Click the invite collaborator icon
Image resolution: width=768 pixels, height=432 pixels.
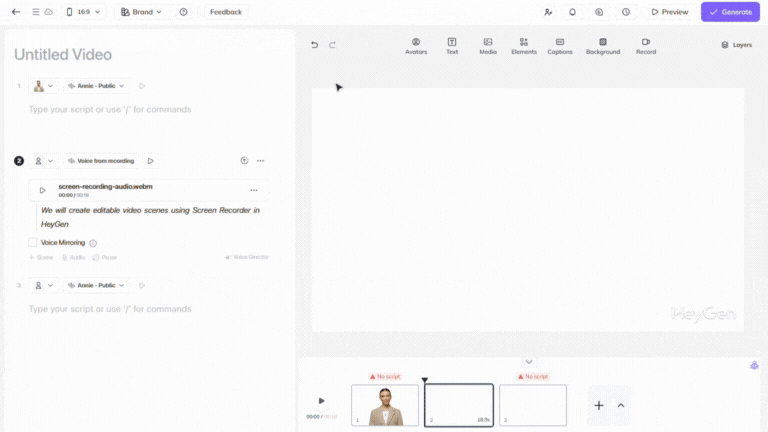548,12
